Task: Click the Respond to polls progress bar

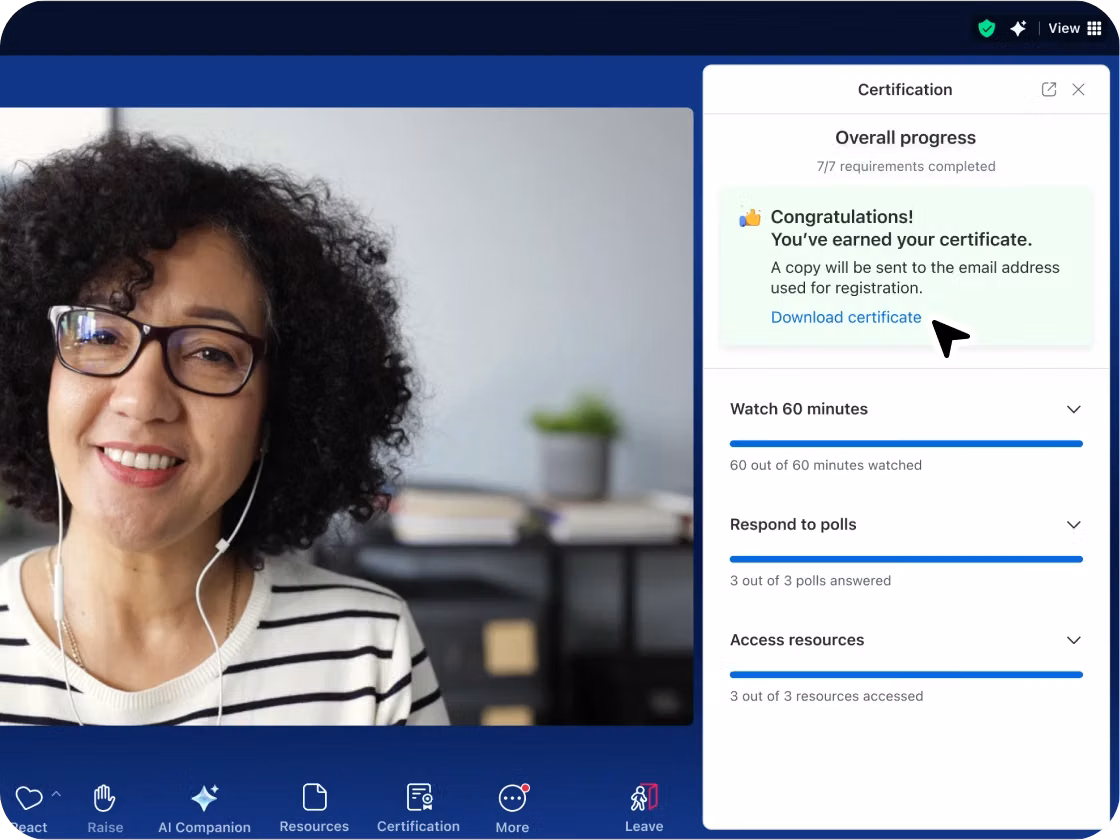Action: [x=906, y=559]
